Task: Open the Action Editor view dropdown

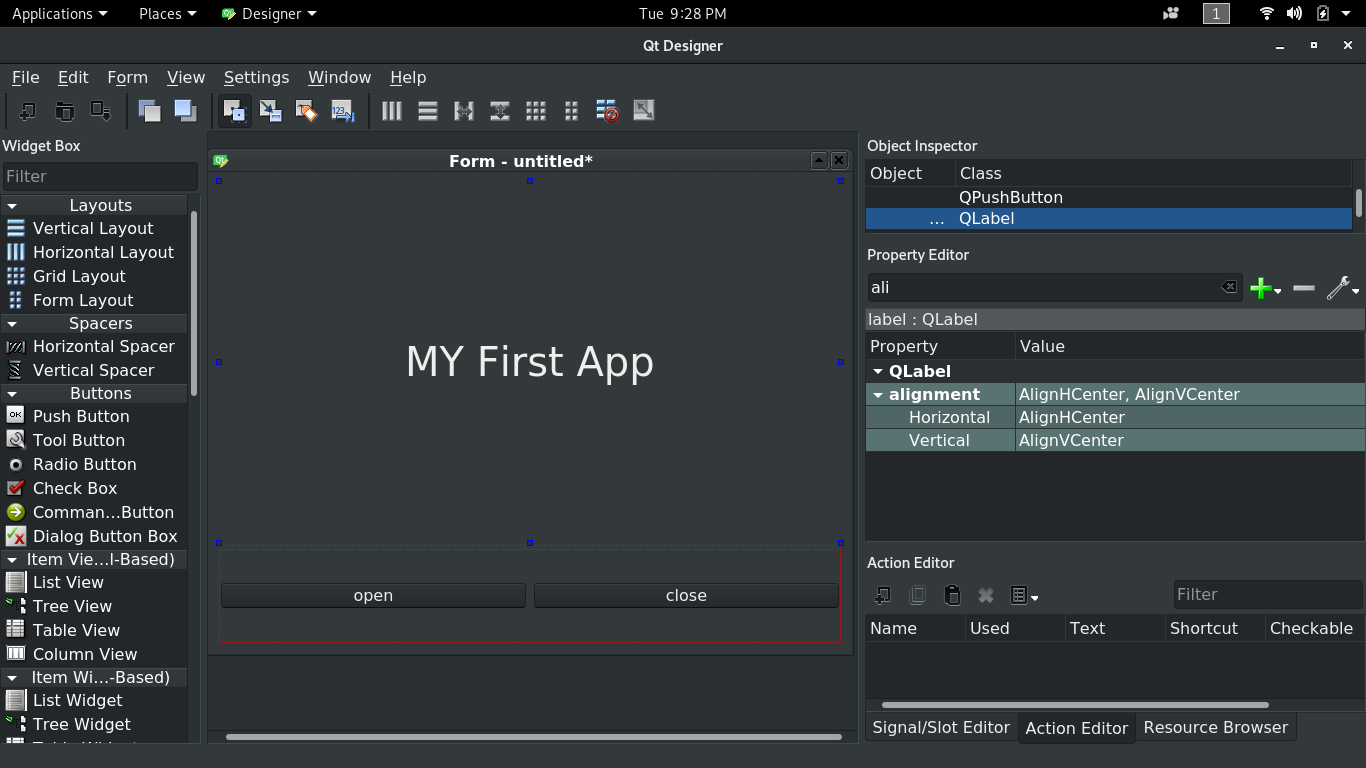Action: point(1034,595)
